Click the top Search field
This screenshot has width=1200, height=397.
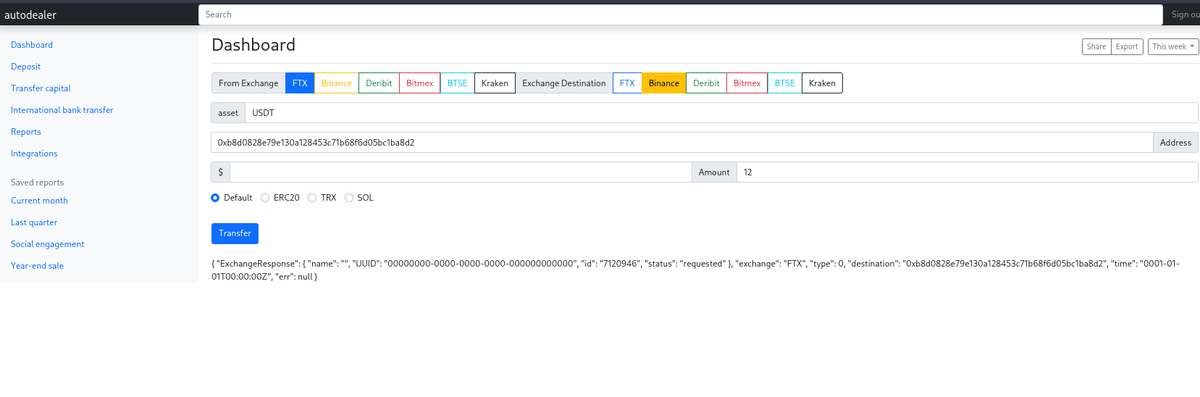680,14
